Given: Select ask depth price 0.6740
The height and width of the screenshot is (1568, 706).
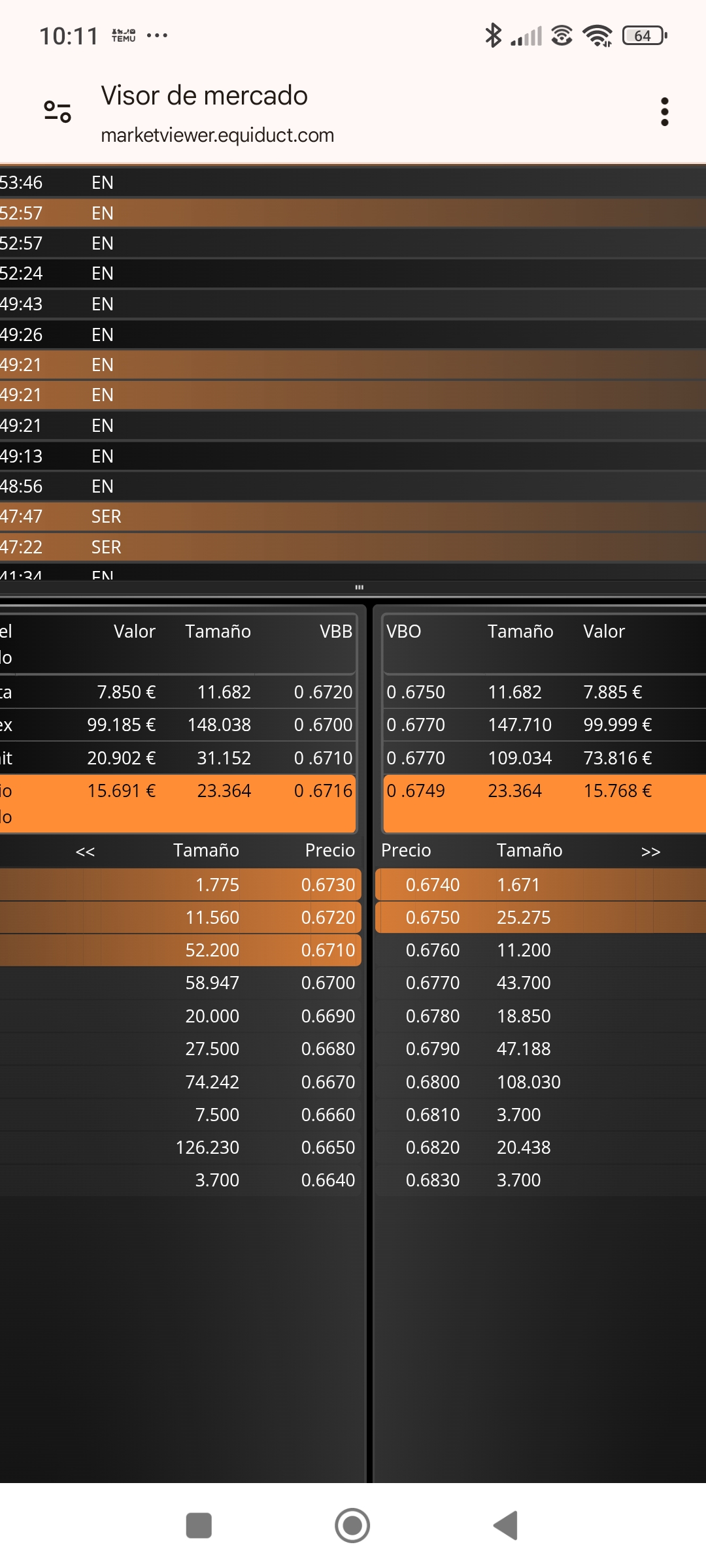Looking at the screenshot, I should pyautogui.click(x=433, y=885).
